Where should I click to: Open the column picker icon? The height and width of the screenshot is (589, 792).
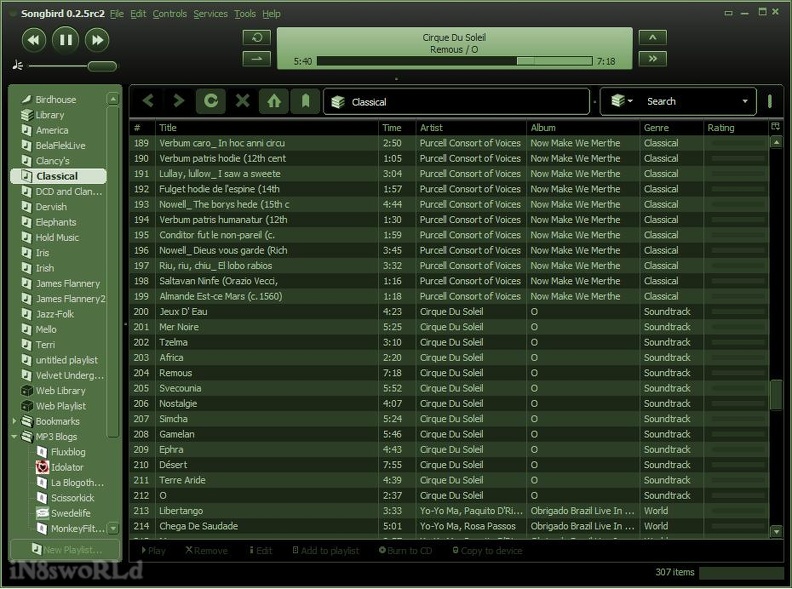tap(775, 127)
